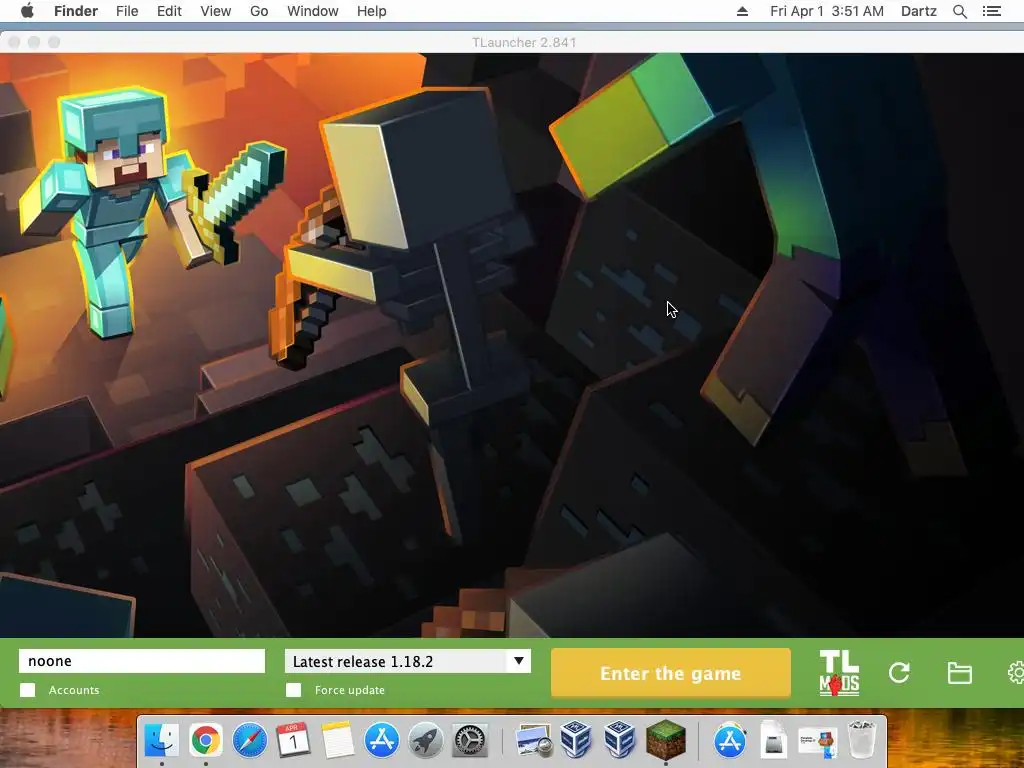Click the username field containing noone
The image size is (1024, 768).
pos(142,661)
